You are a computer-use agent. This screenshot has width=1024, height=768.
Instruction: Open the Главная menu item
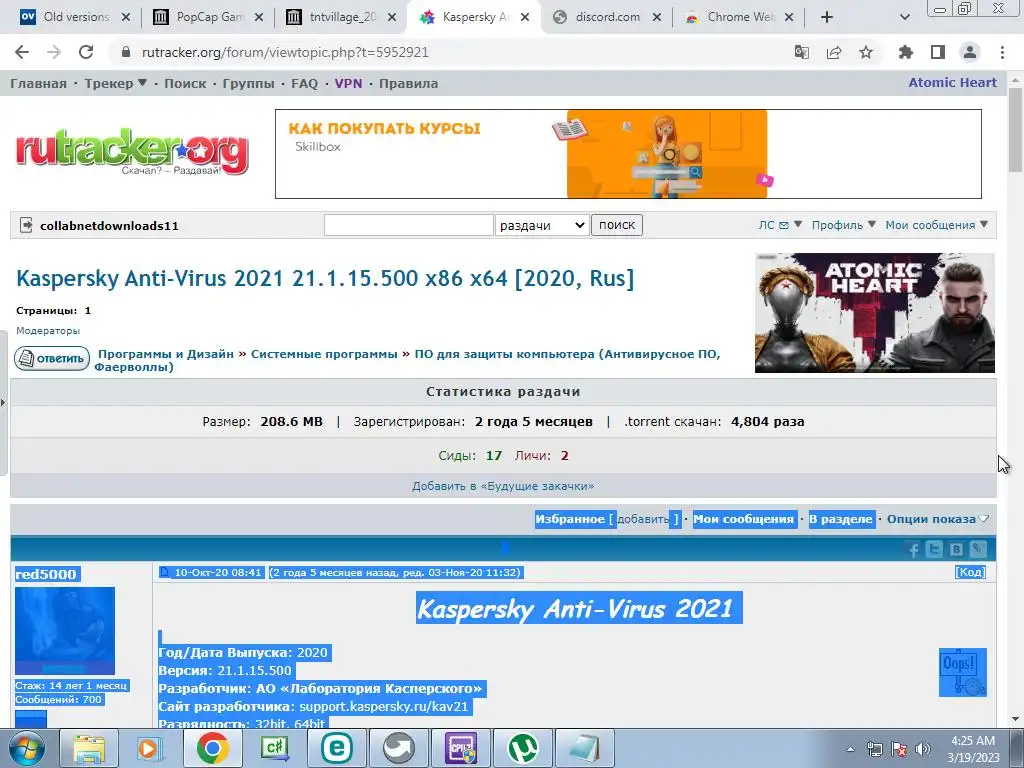coord(39,84)
